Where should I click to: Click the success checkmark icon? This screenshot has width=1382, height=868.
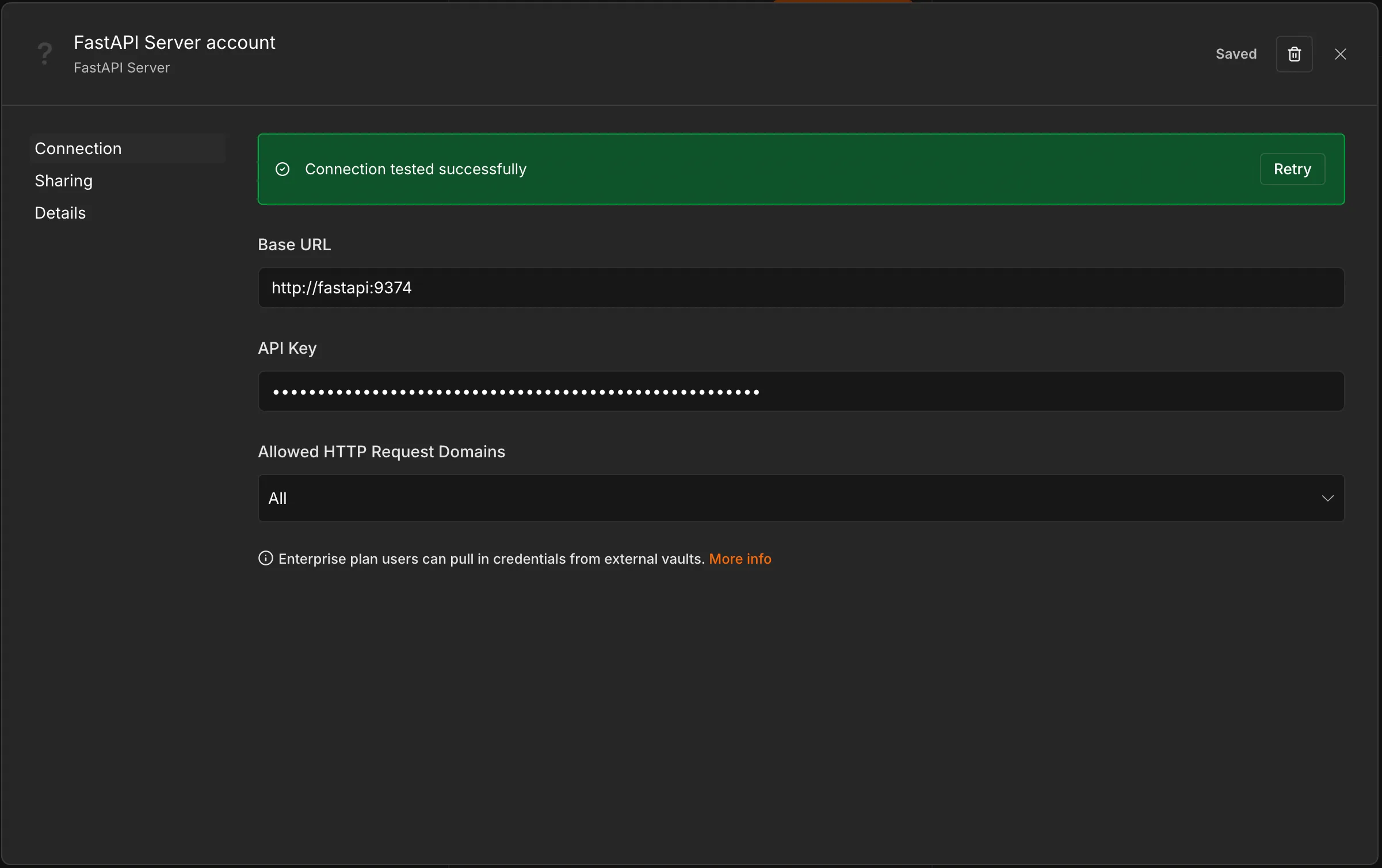pos(282,169)
